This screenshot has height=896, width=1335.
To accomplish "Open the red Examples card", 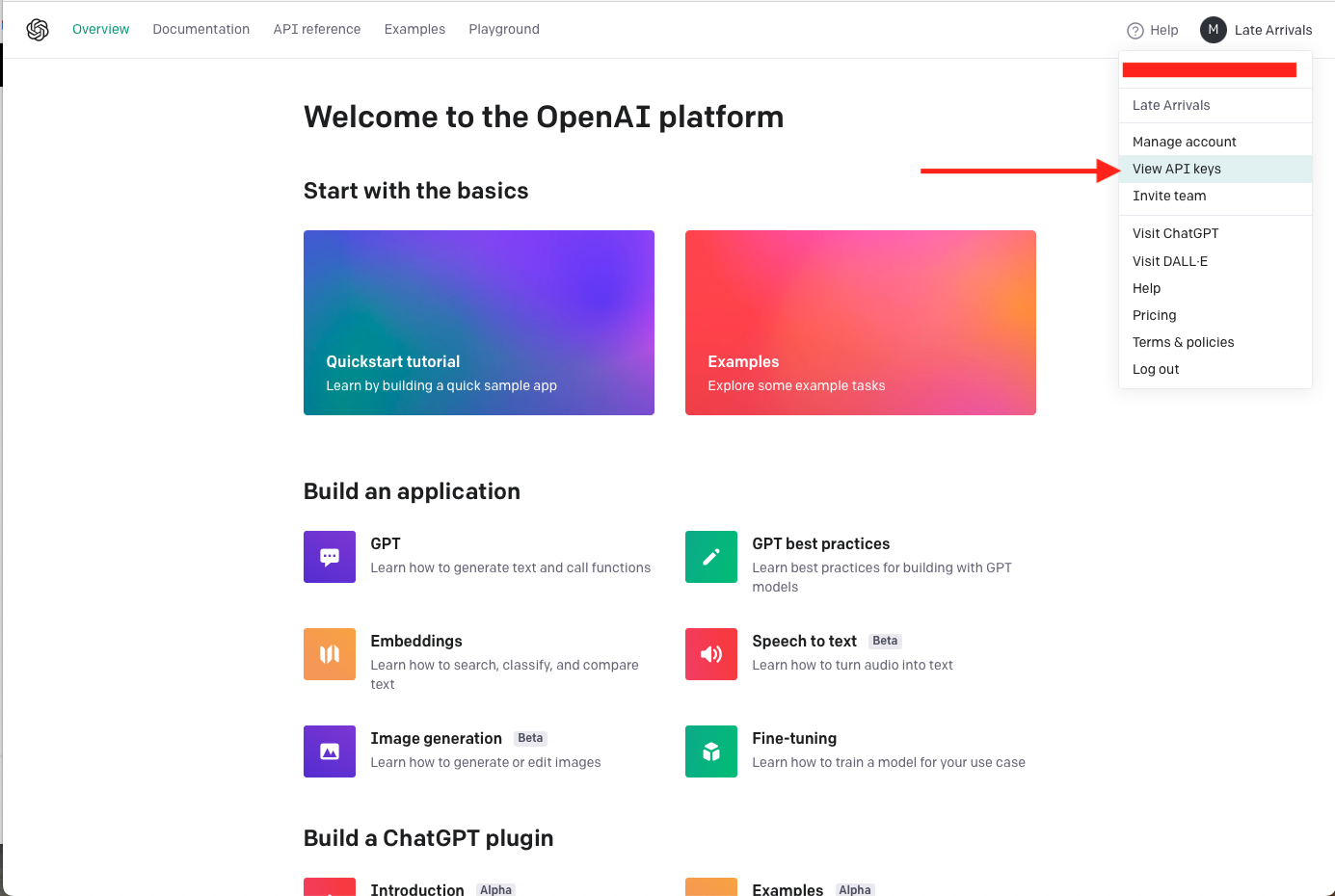I will coord(860,323).
